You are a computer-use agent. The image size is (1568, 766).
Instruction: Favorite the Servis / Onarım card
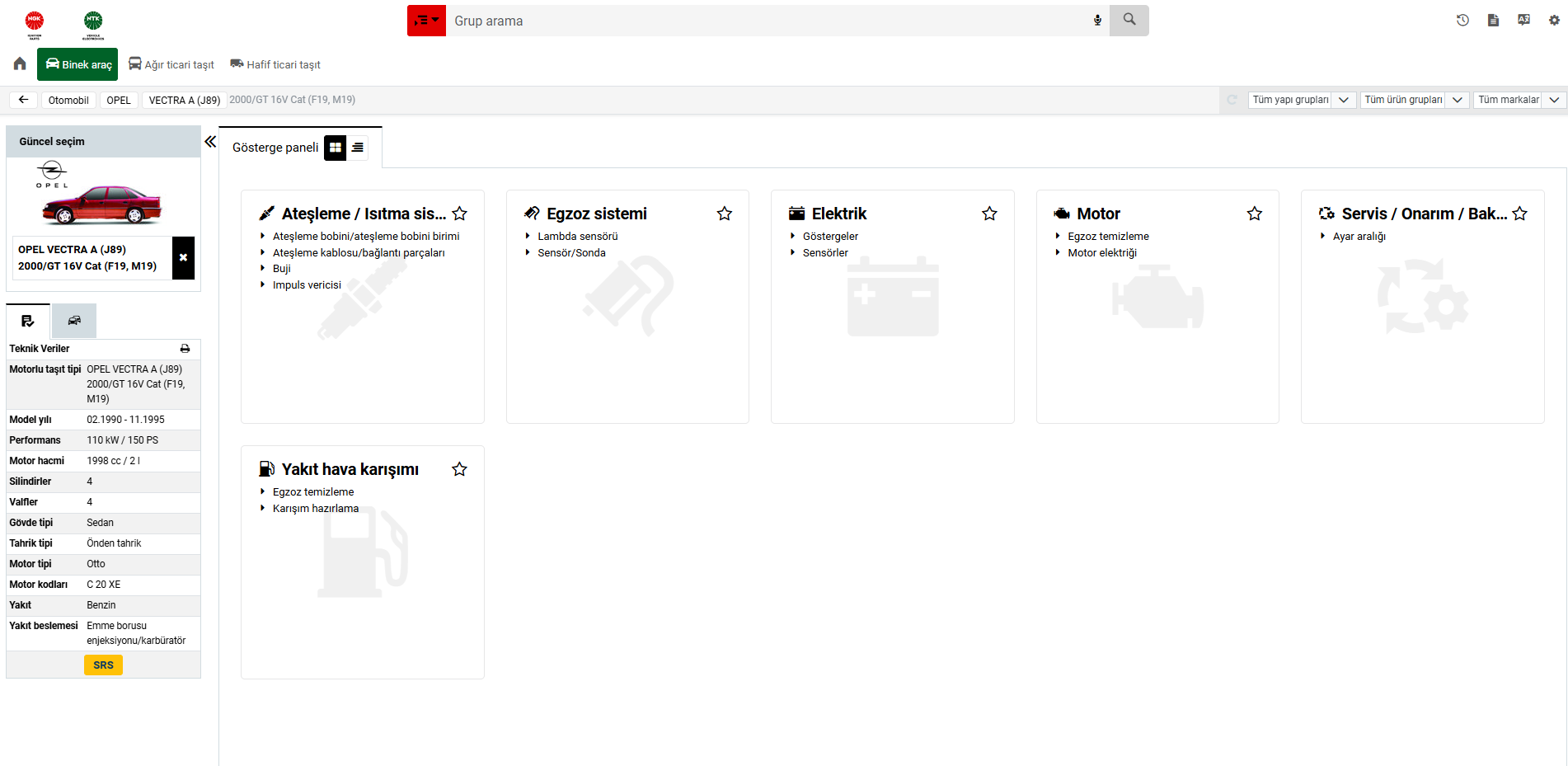(x=1520, y=214)
